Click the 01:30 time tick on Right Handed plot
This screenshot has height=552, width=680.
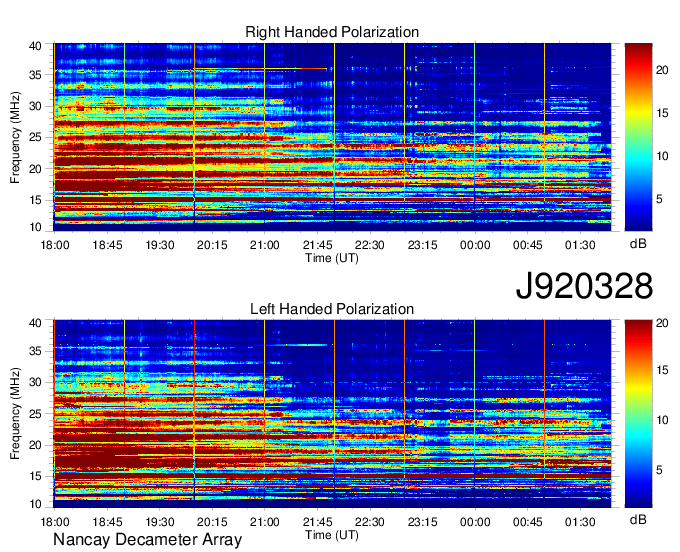[x=580, y=245]
